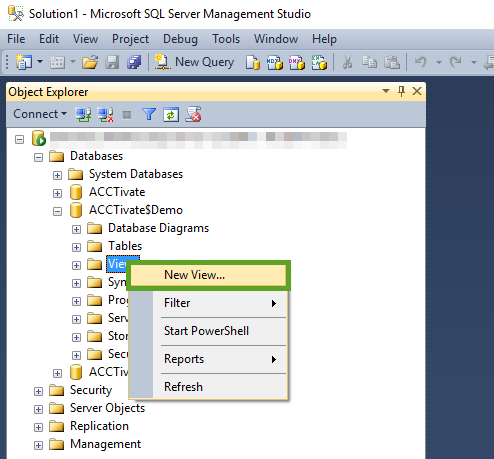The height and width of the screenshot is (459, 494).
Task: Expand the Views folder
Action: tap(76, 265)
